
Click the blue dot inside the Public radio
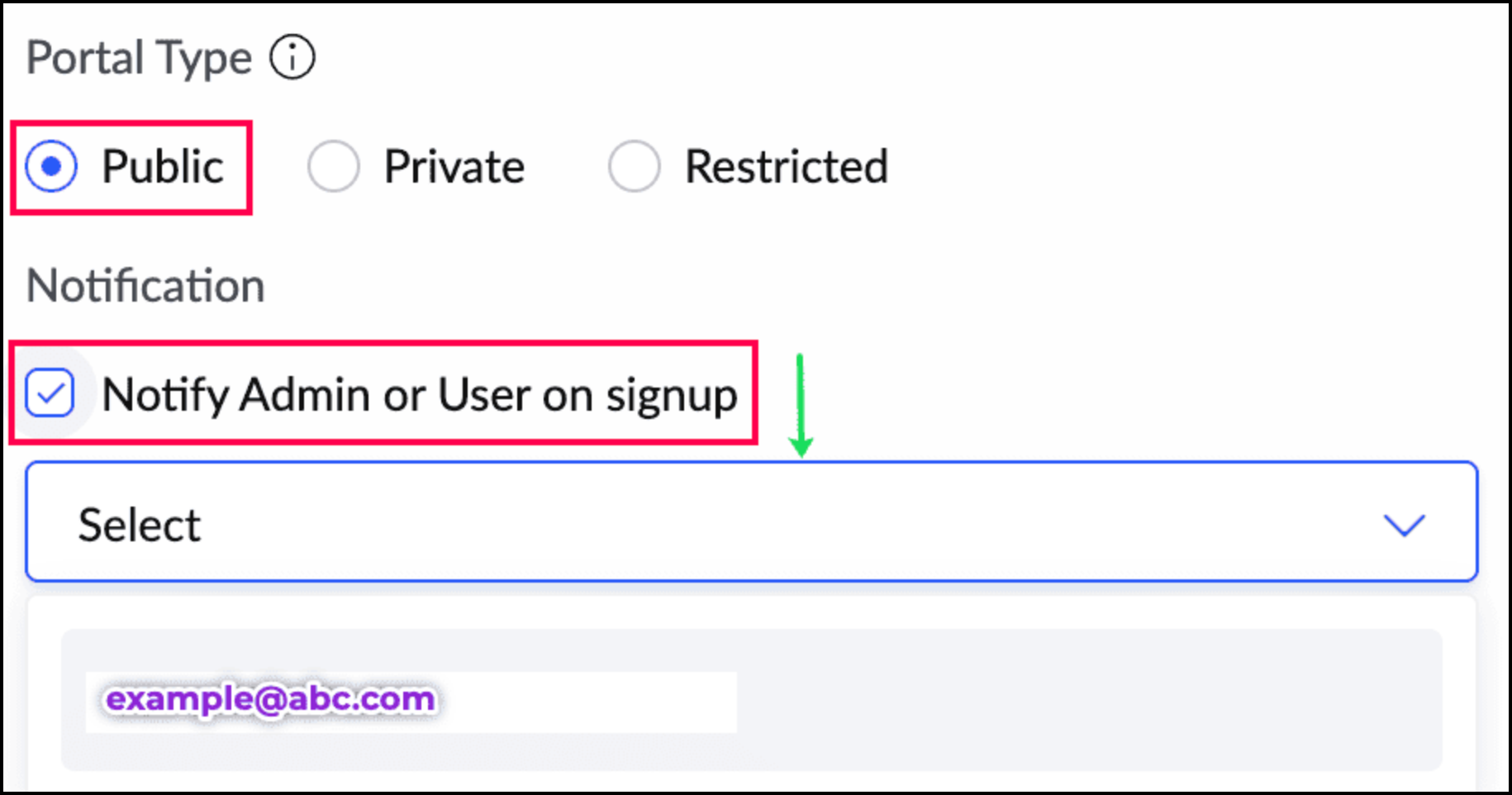[51, 167]
